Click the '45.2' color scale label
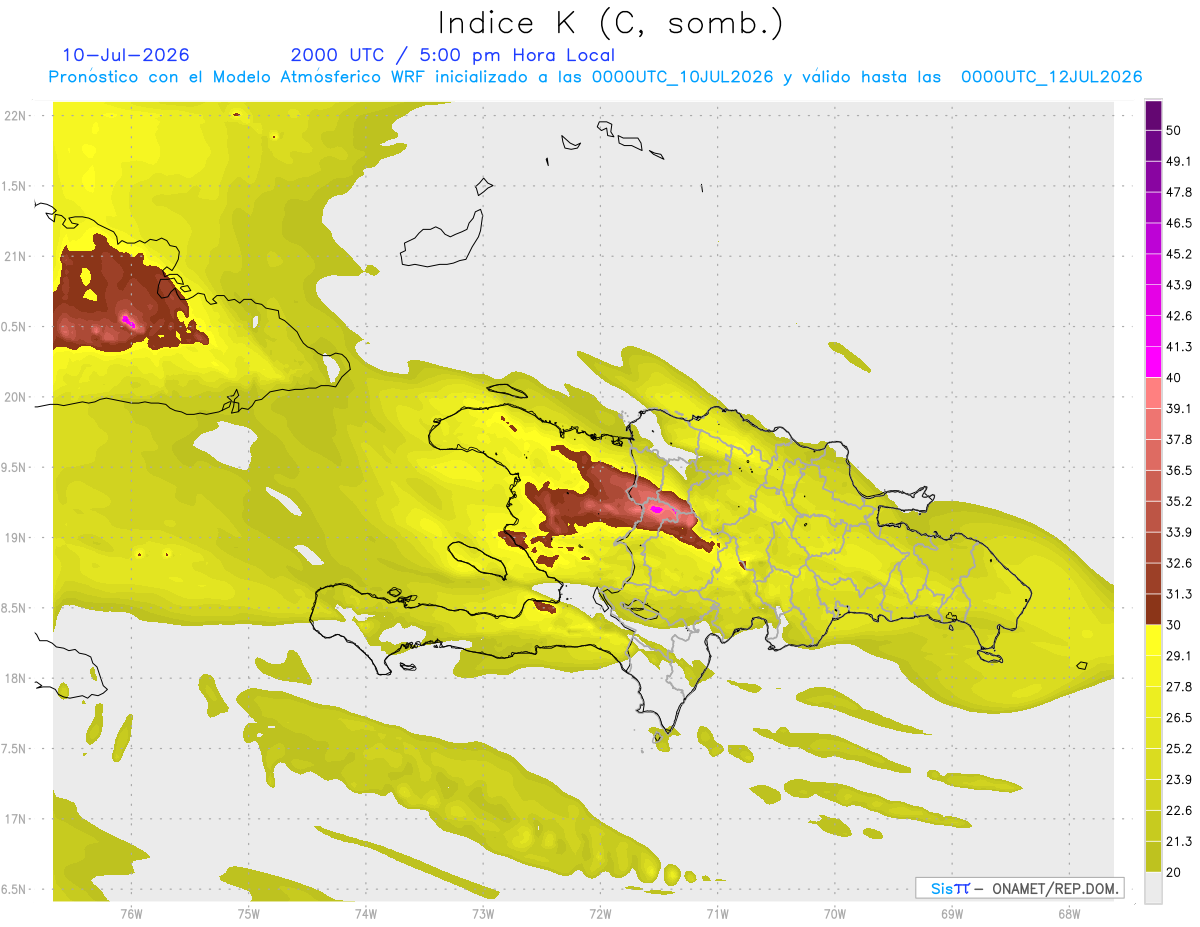Screen dimensions: 1200x927 (x=1180, y=254)
